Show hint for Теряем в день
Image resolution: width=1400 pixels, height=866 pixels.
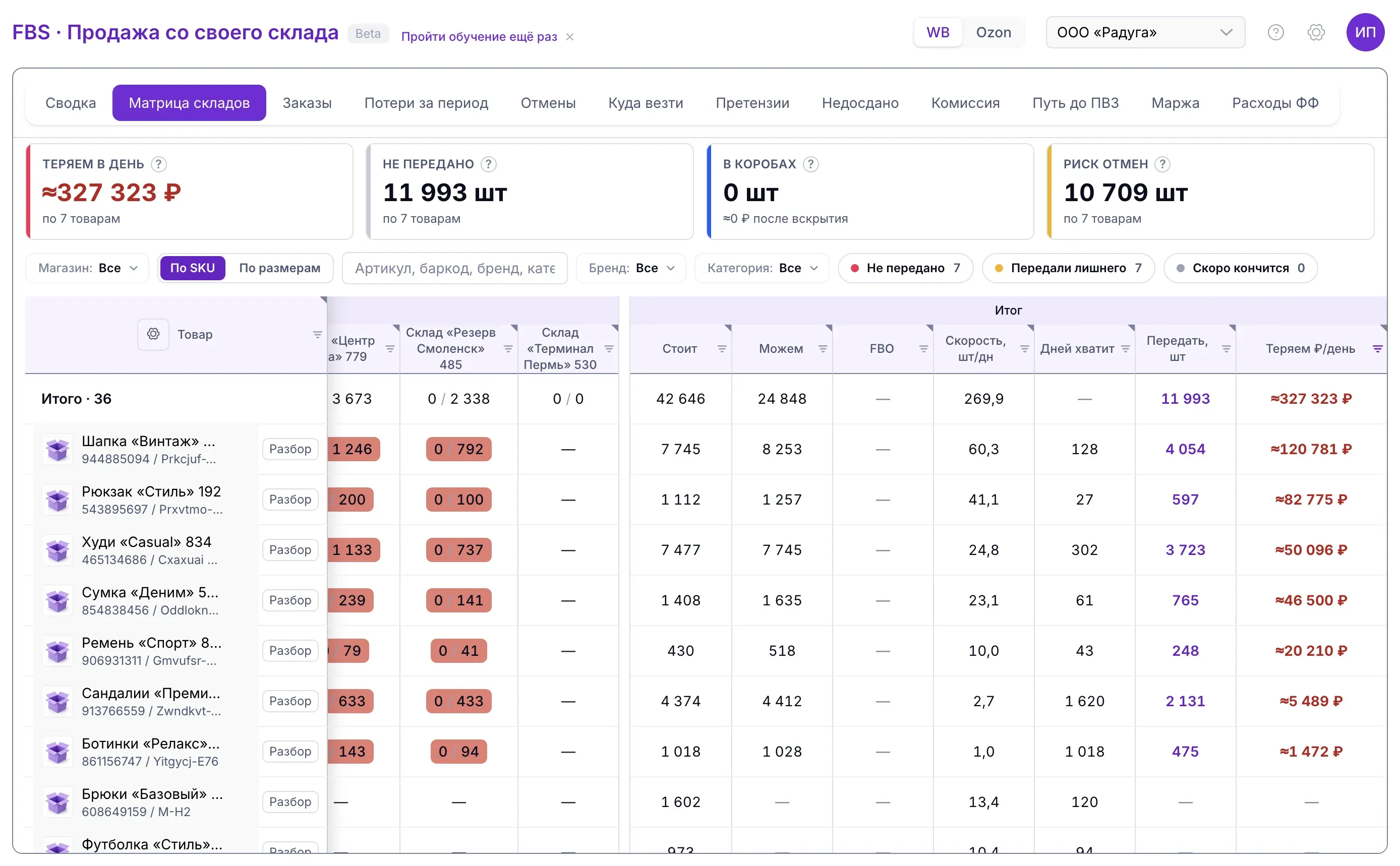(159, 164)
